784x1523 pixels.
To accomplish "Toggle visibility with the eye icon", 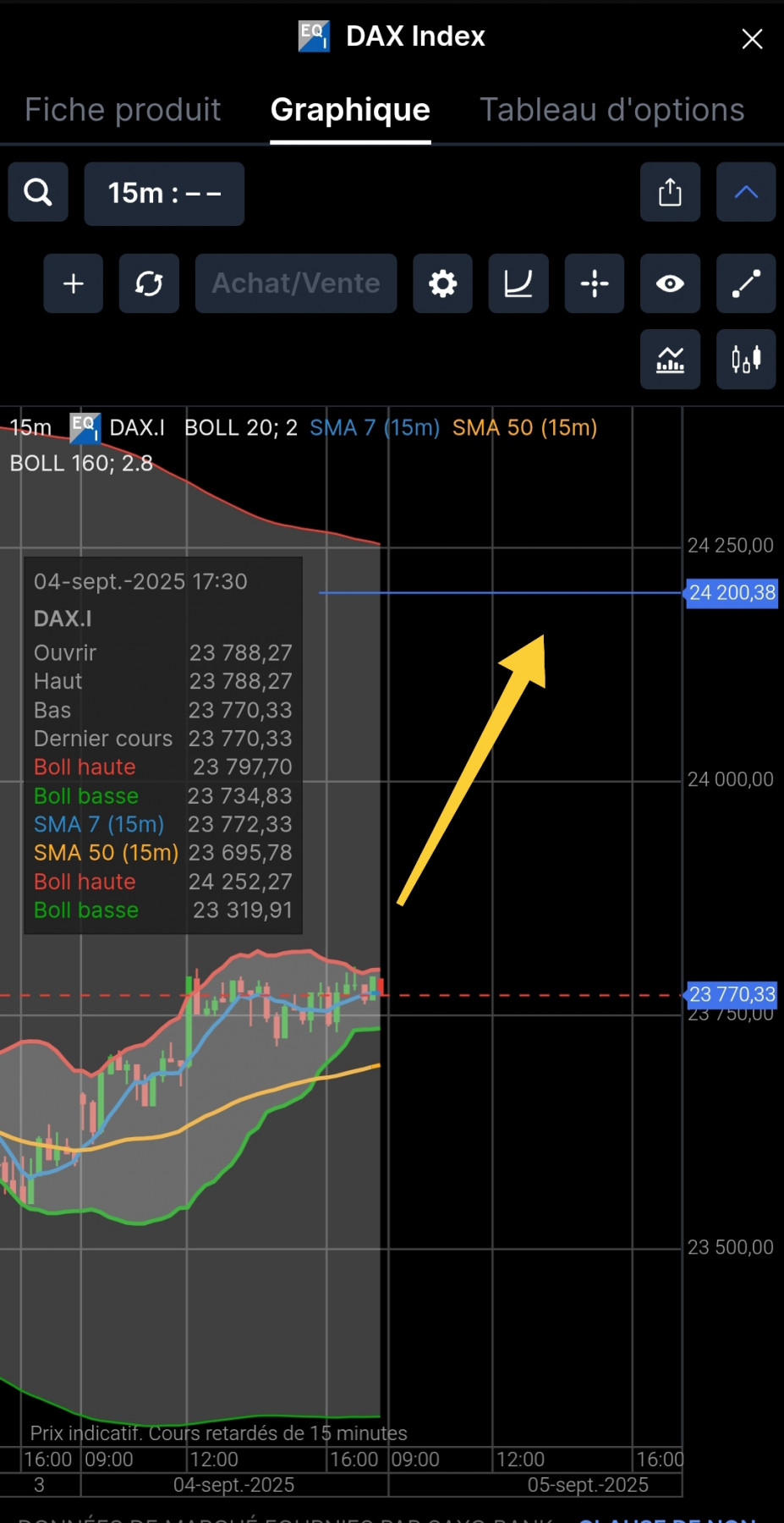I will tap(670, 283).
